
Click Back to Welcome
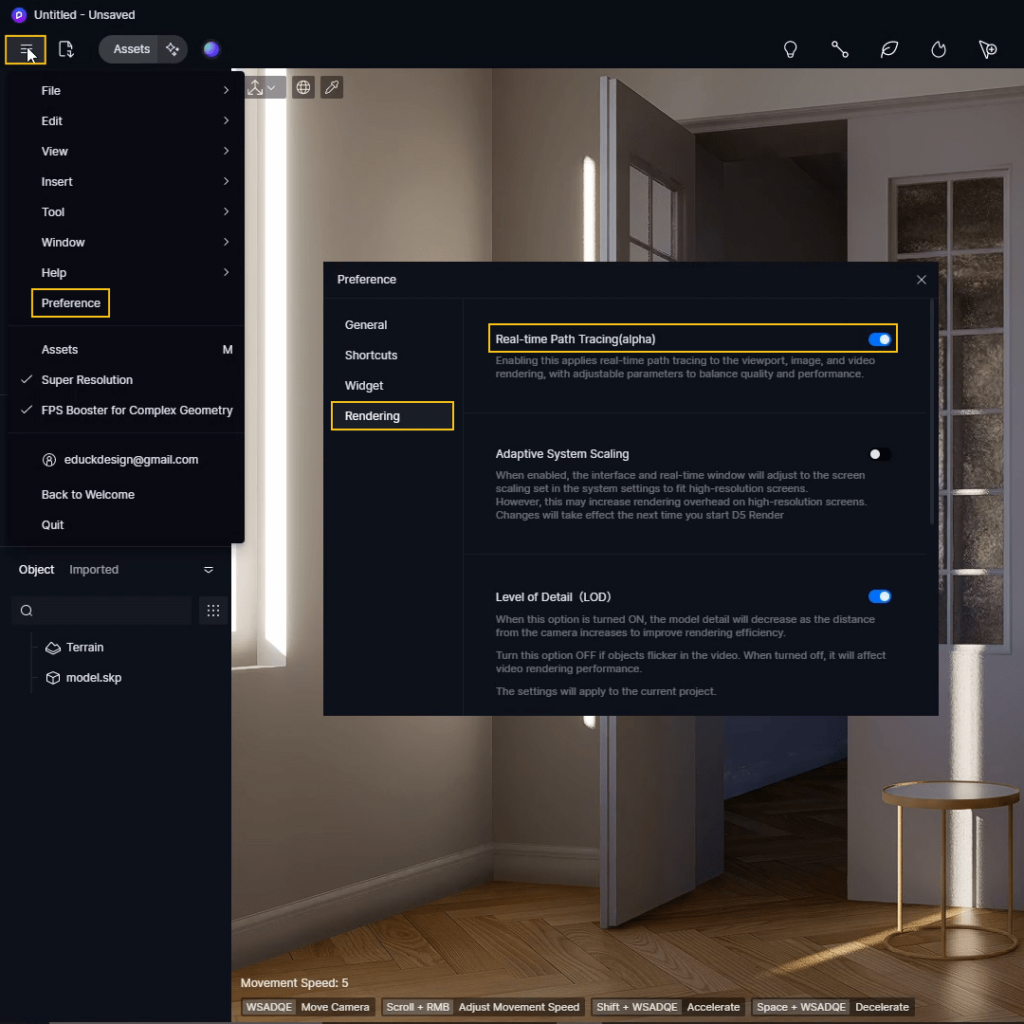[x=88, y=495]
